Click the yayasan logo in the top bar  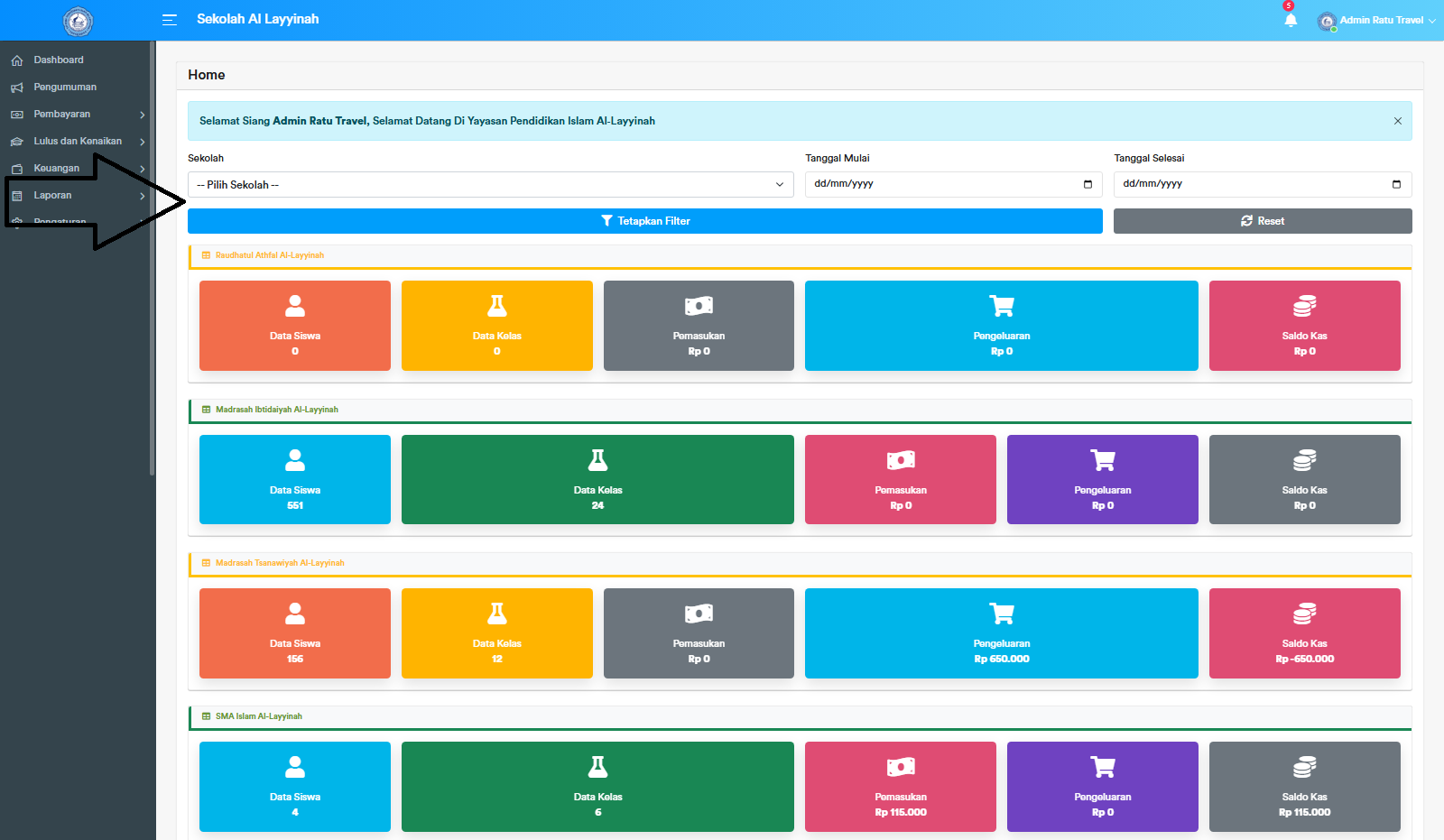[79, 21]
